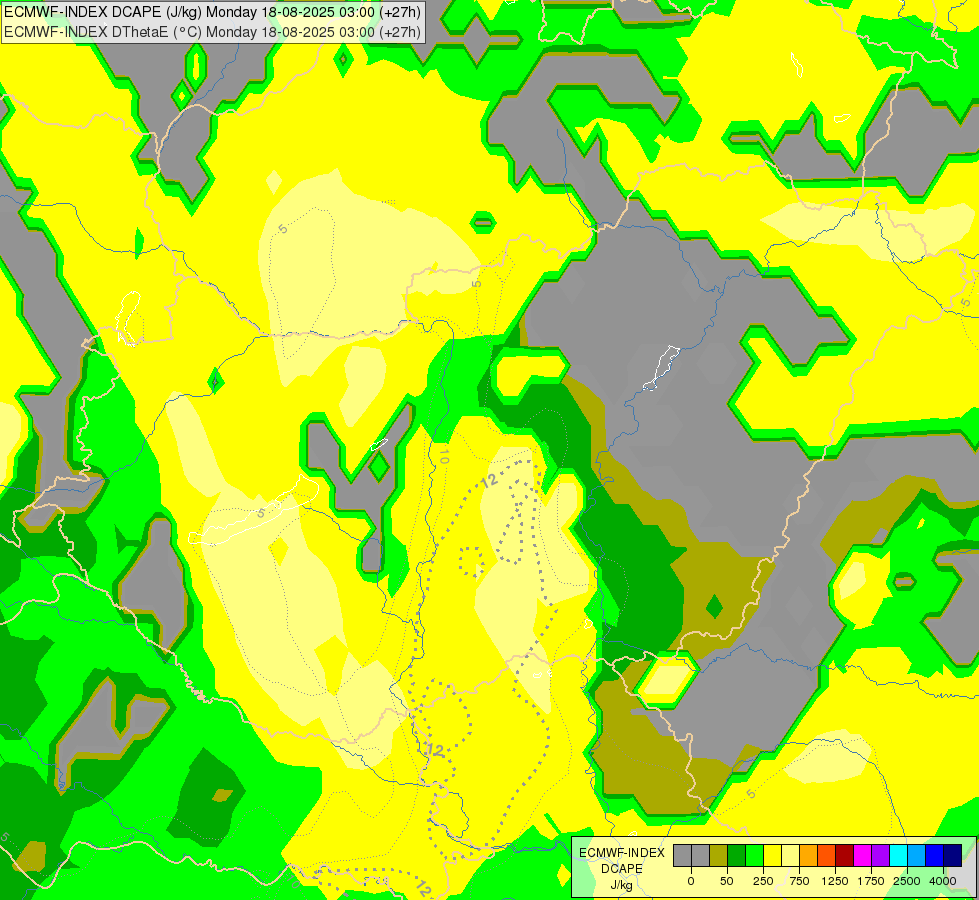
Task: Click the J/kg unit label in legend
Action: (621, 885)
